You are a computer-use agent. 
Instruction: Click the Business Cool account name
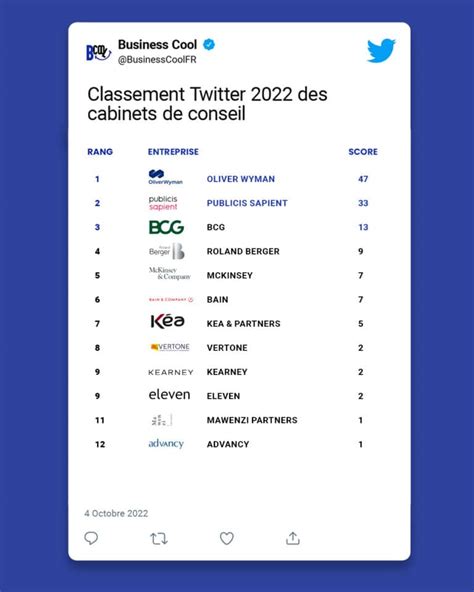[x=157, y=45]
